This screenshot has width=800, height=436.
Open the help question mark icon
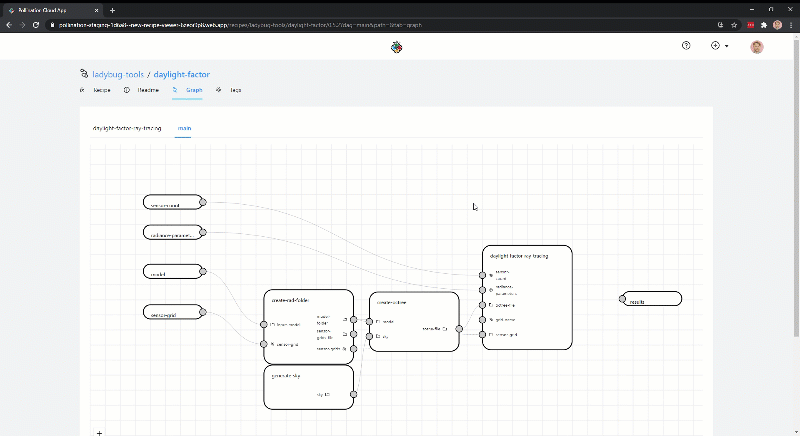[686, 46]
